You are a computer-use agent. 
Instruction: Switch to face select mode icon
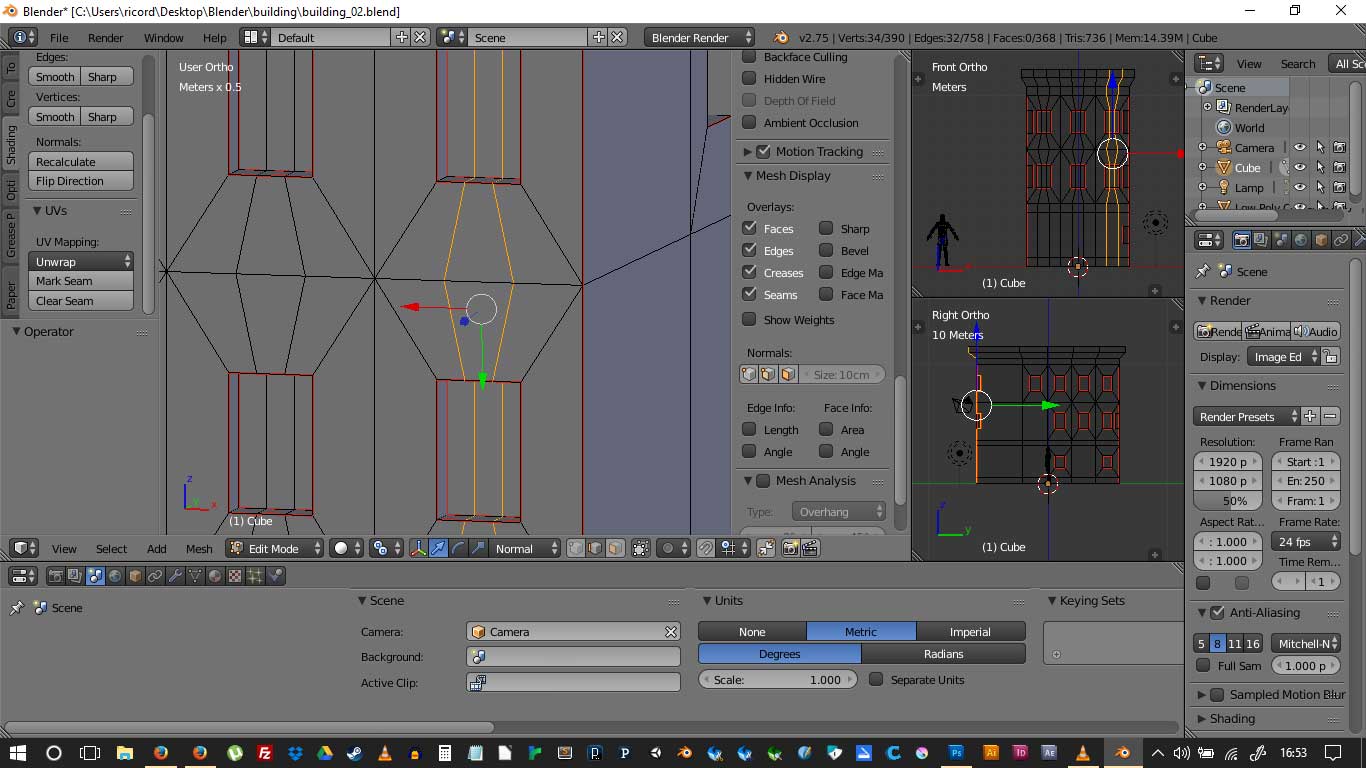[615, 548]
